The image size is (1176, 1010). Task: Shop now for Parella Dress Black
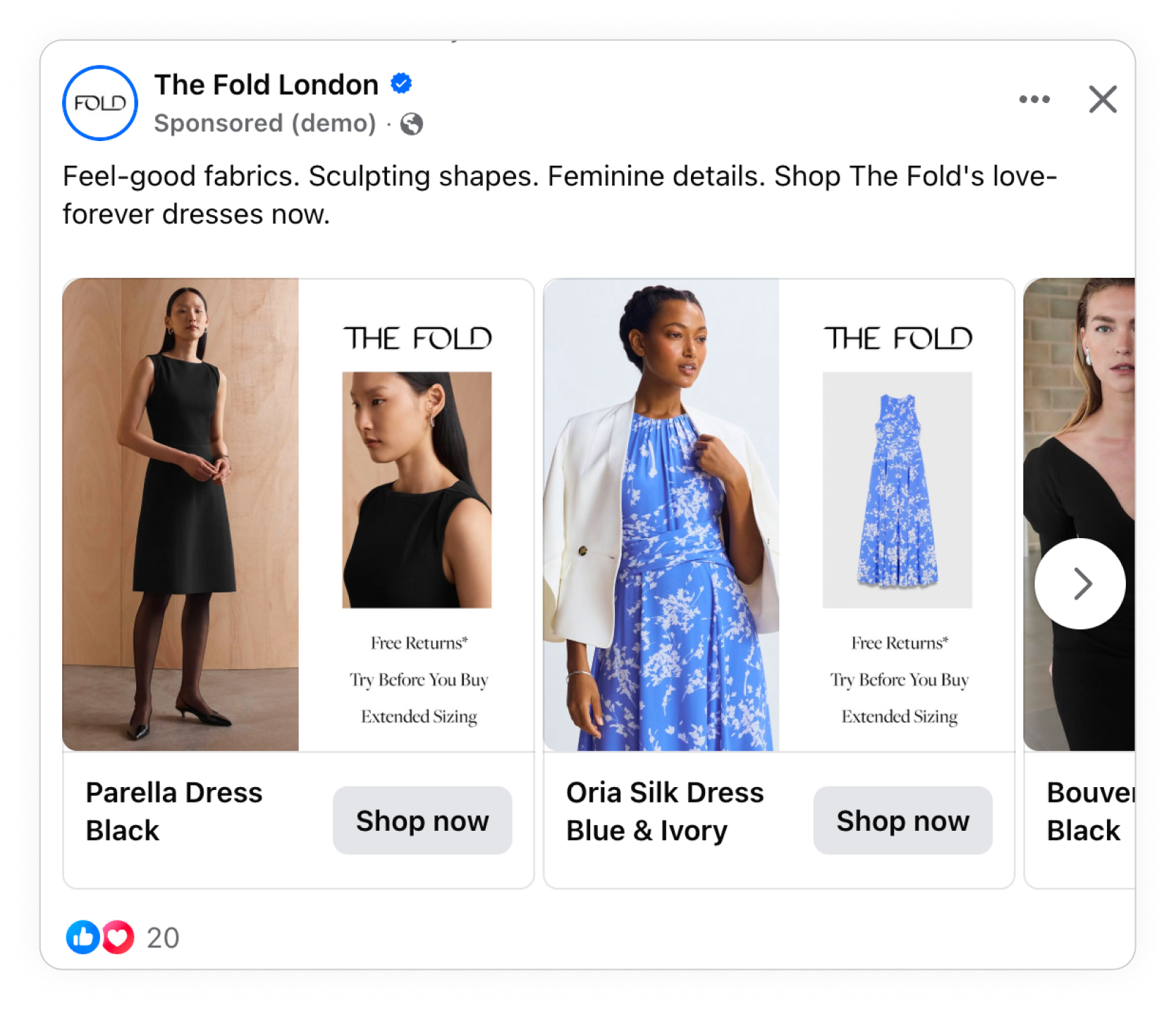pyautogui.click(x=422, y=820)
